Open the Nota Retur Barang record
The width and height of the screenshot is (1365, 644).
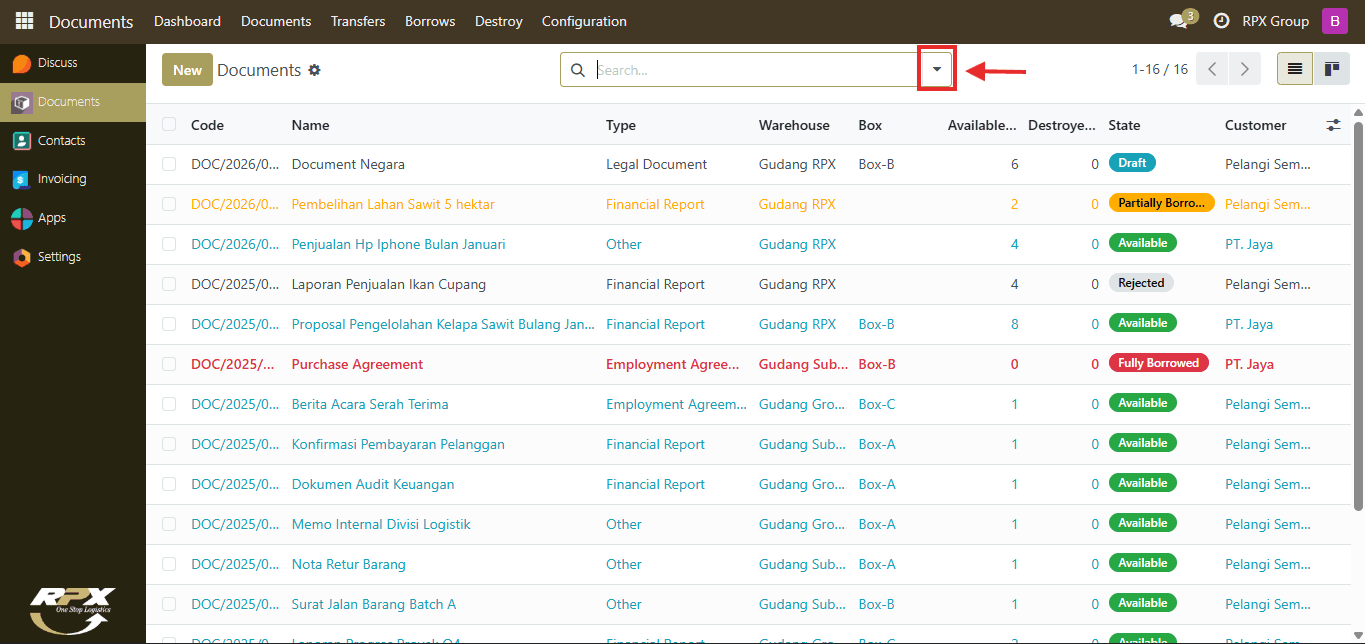click(349, 564)
